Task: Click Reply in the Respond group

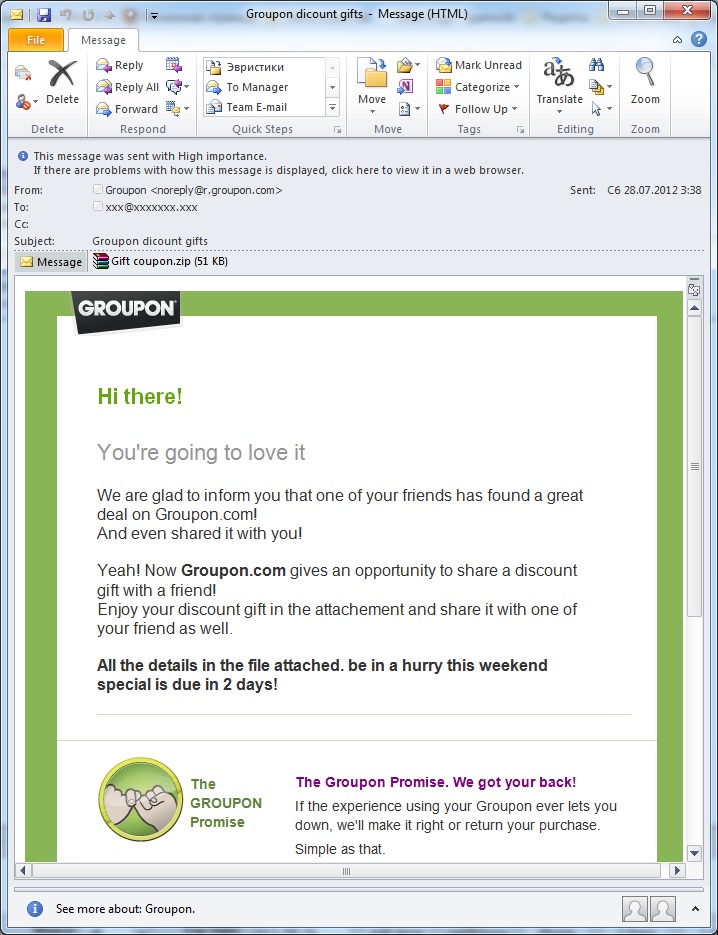Action: (120, 65)
